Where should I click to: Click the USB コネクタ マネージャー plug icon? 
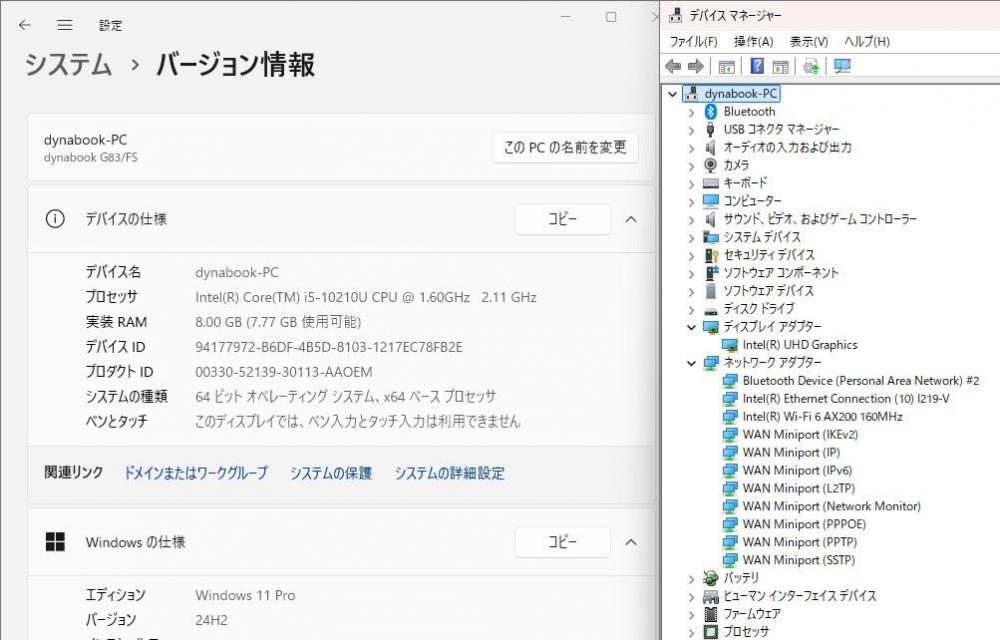tap(710, 129)
